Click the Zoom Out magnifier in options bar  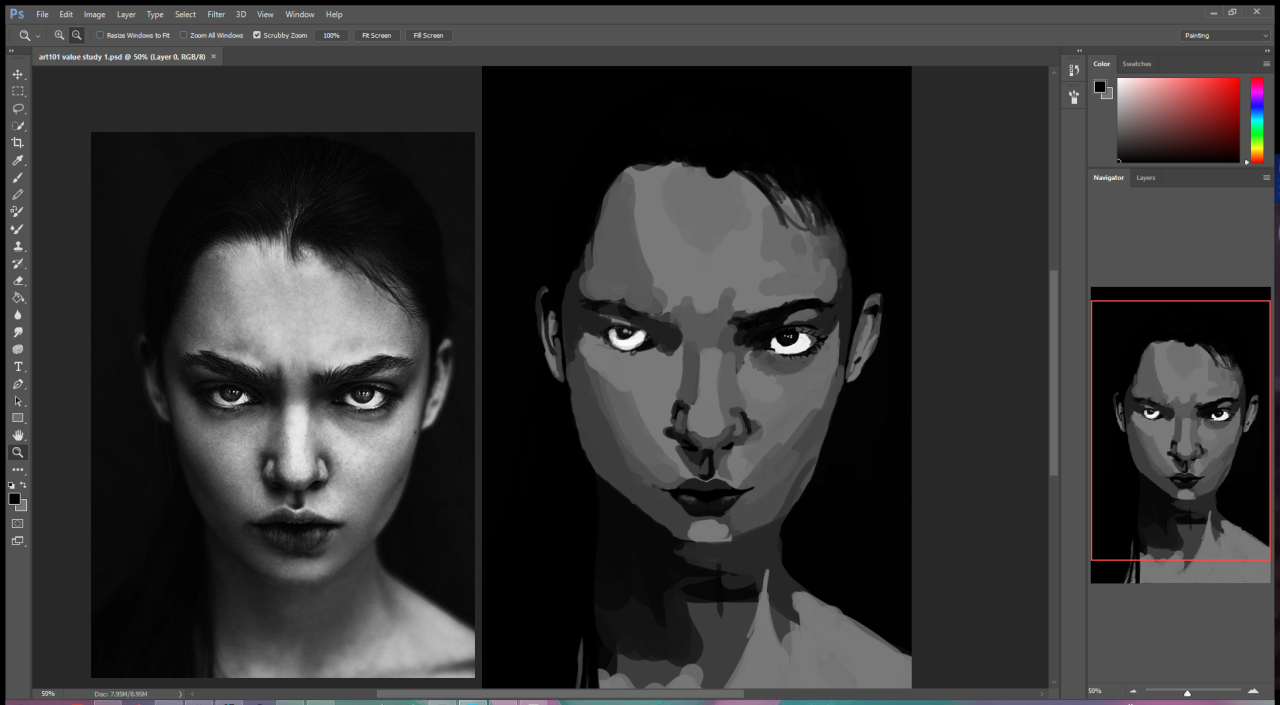coord(76,35)
